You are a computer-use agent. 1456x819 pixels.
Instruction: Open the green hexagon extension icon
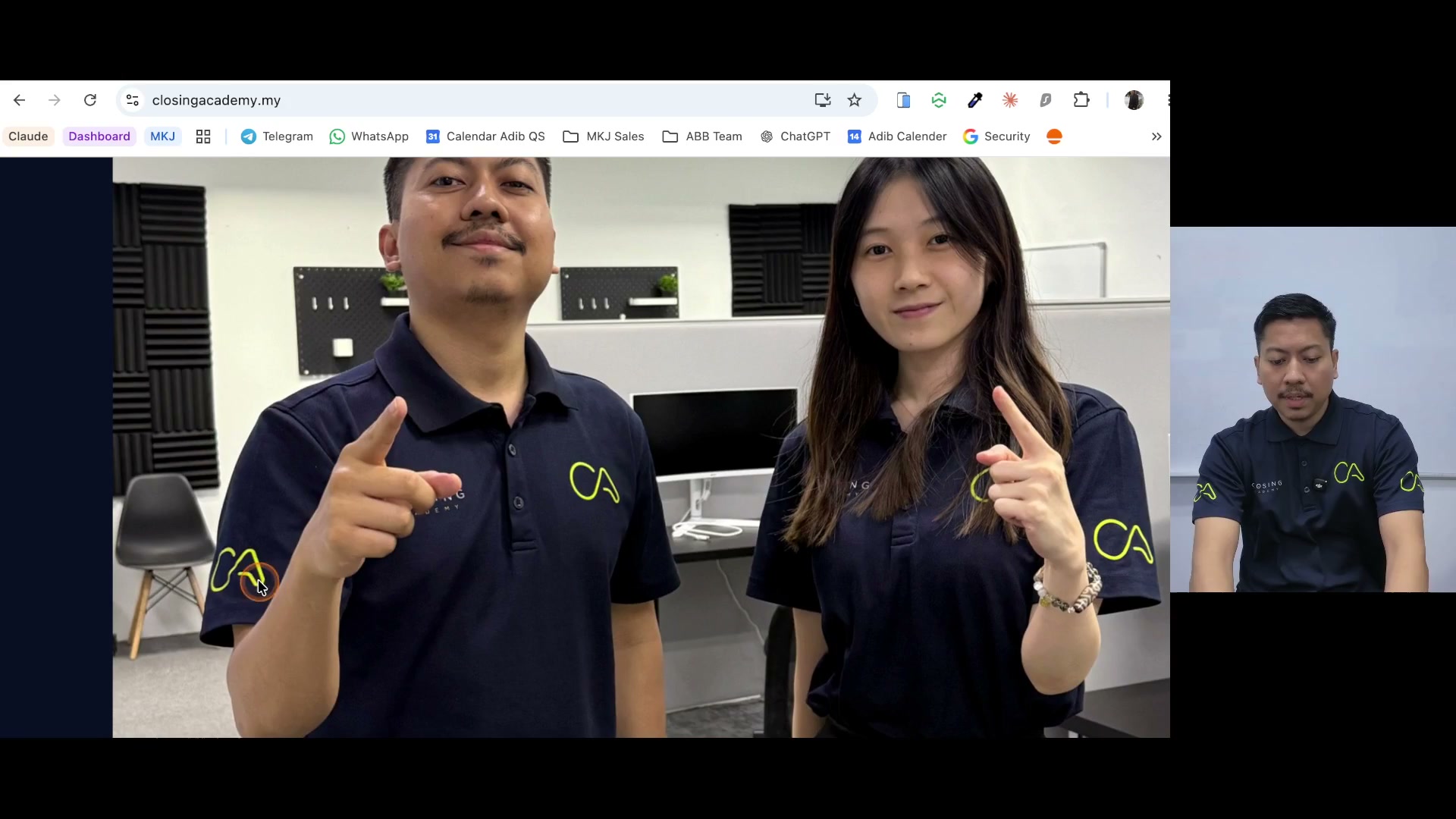939,100
